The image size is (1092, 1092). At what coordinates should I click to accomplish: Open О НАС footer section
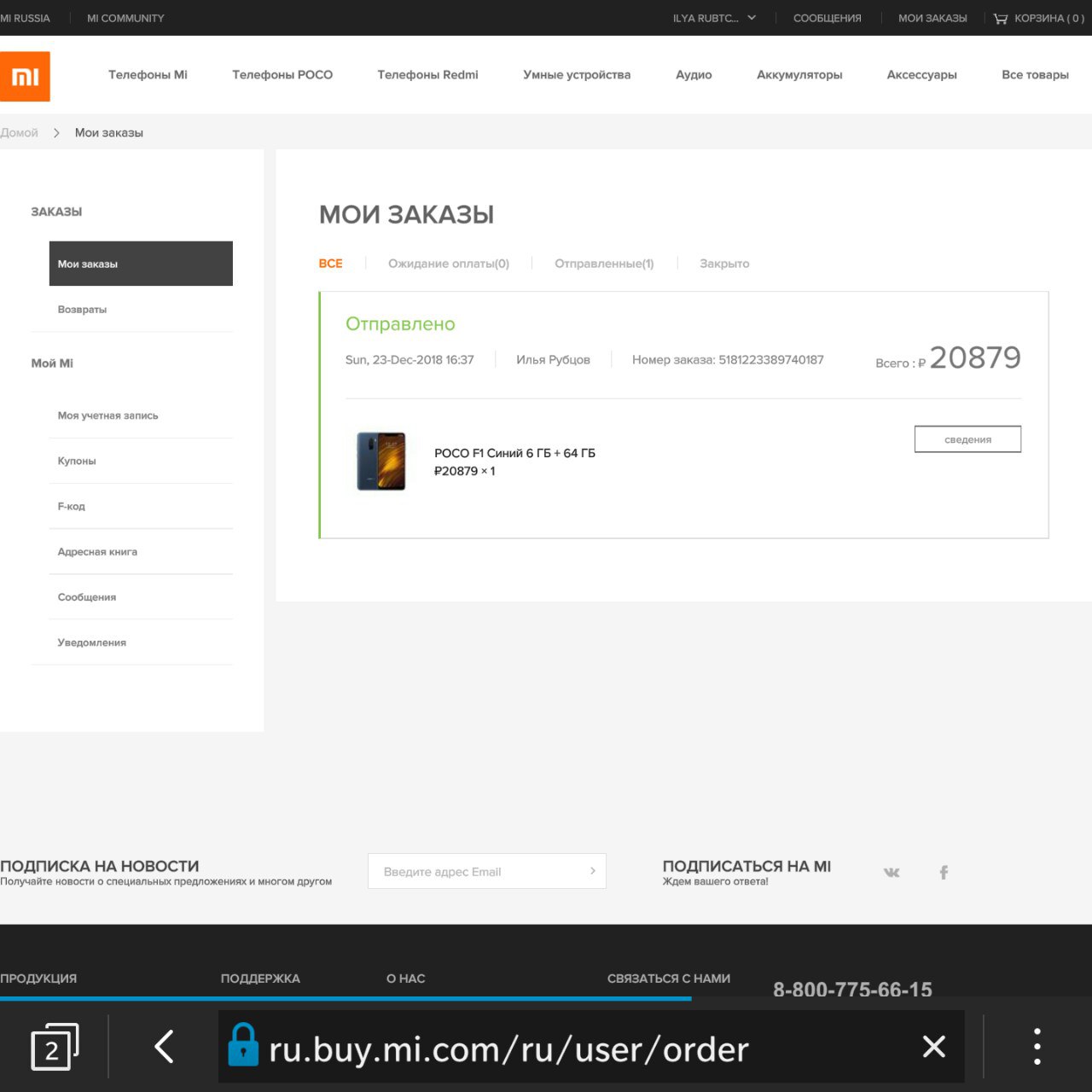[x=405, y=979]
